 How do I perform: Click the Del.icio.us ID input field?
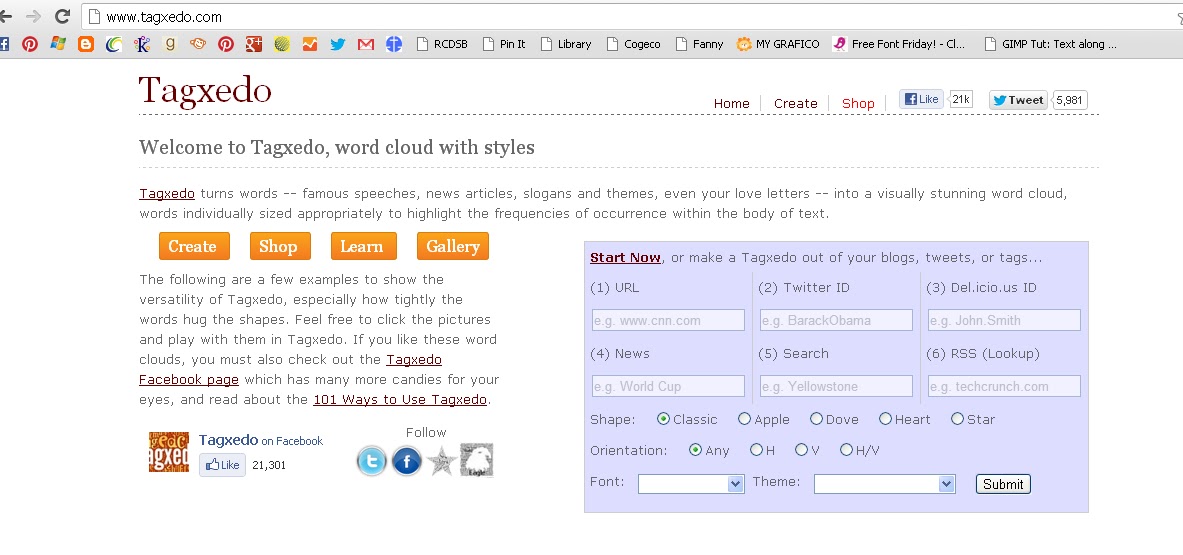point(1004,320)
